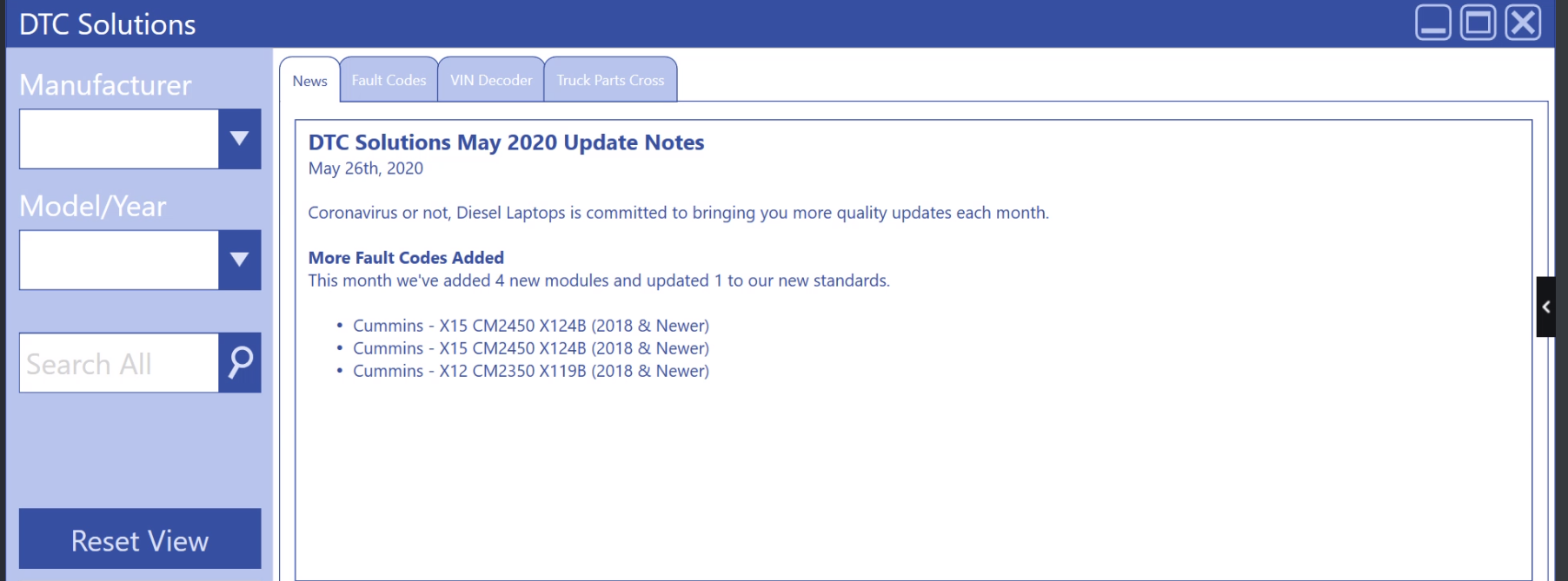Click inside the Model/Year combo box field

click(119, 260)
